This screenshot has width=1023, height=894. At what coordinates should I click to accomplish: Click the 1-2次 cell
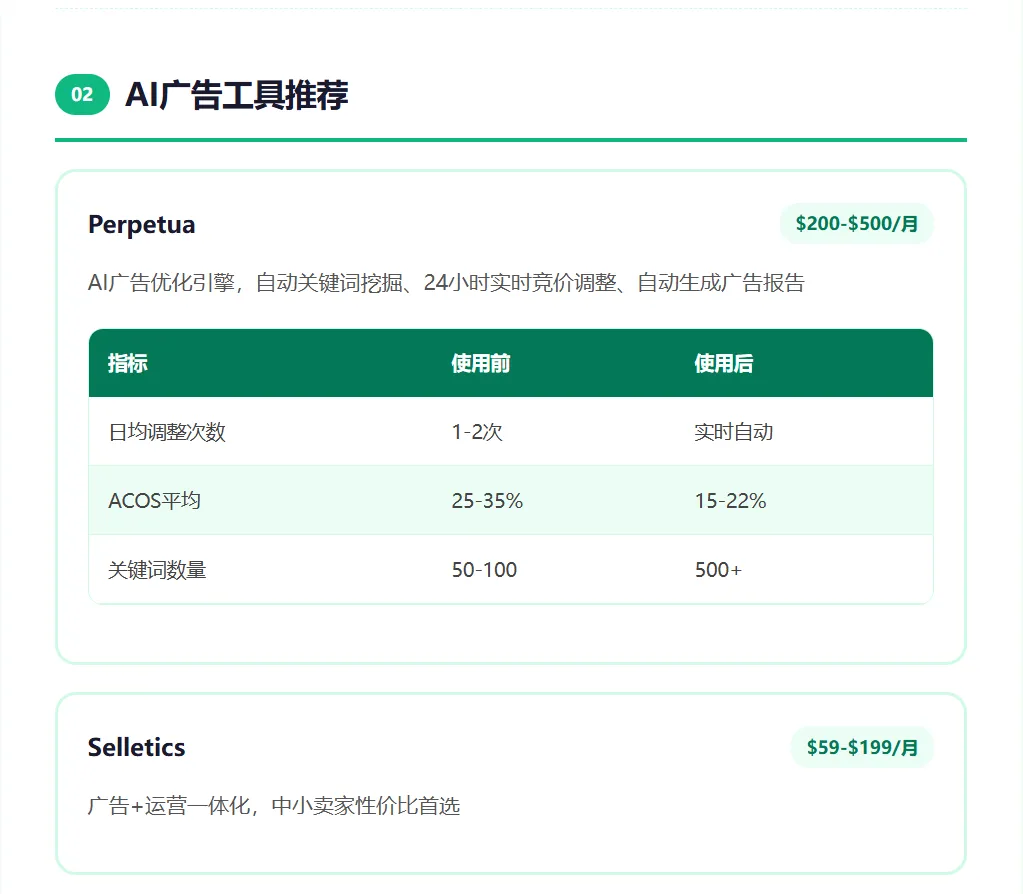point(477,432)
